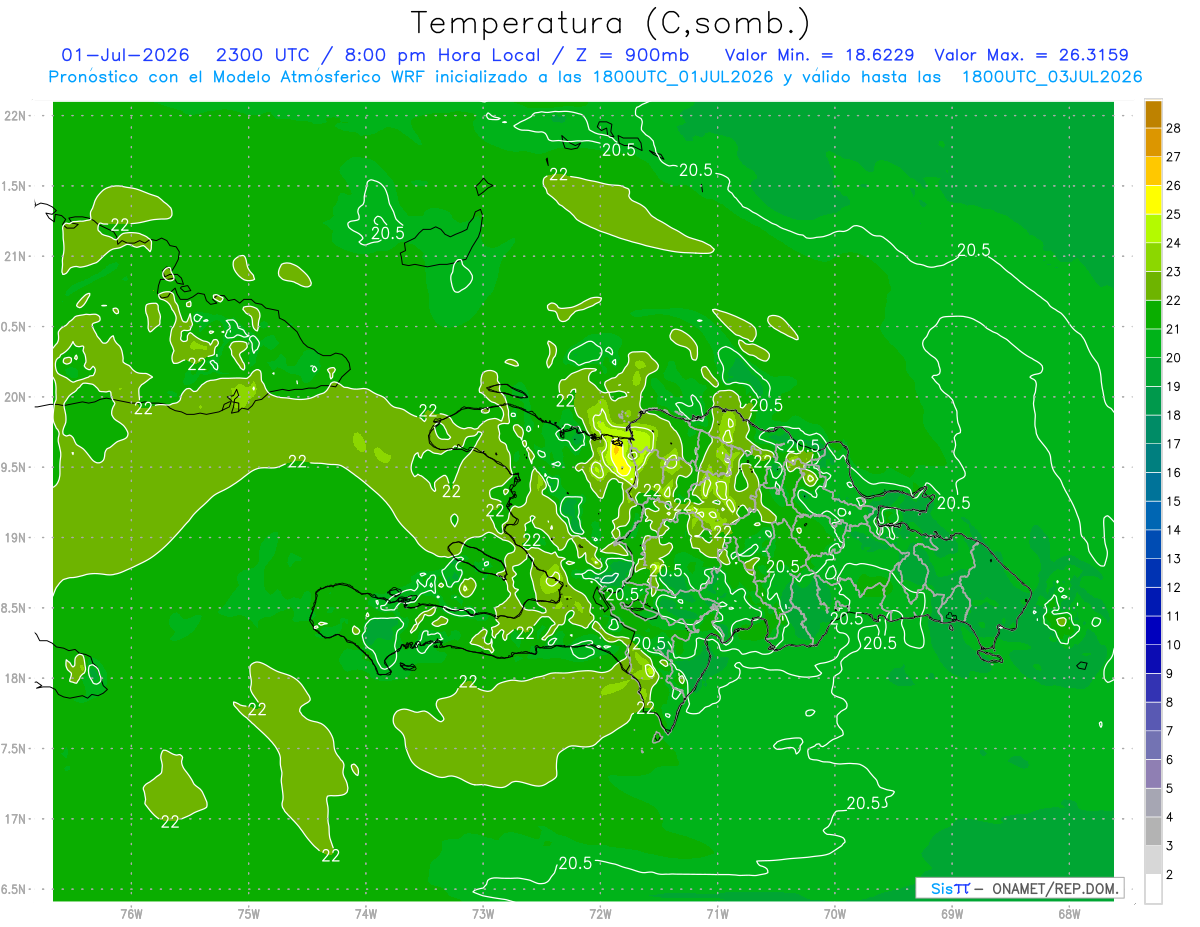Pick the lime swatch between 24 and 25
Screen dimensions: 1200x927
point(1153,228)
